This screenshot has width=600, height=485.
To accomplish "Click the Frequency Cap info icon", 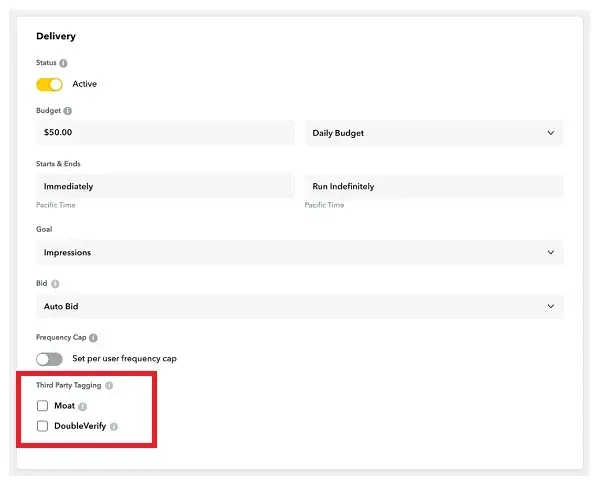I will click(93, 338).
